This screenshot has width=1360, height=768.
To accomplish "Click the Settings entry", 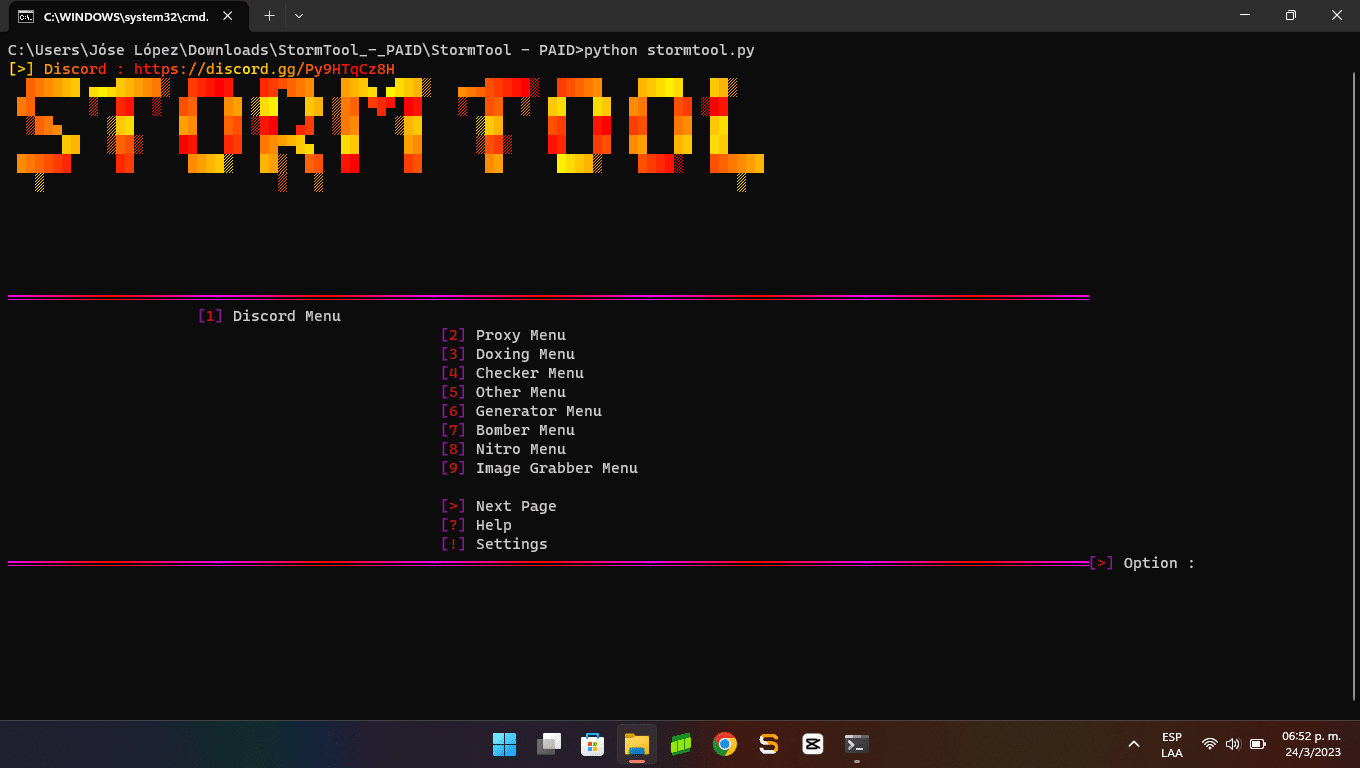I will (x=494, y=544).
